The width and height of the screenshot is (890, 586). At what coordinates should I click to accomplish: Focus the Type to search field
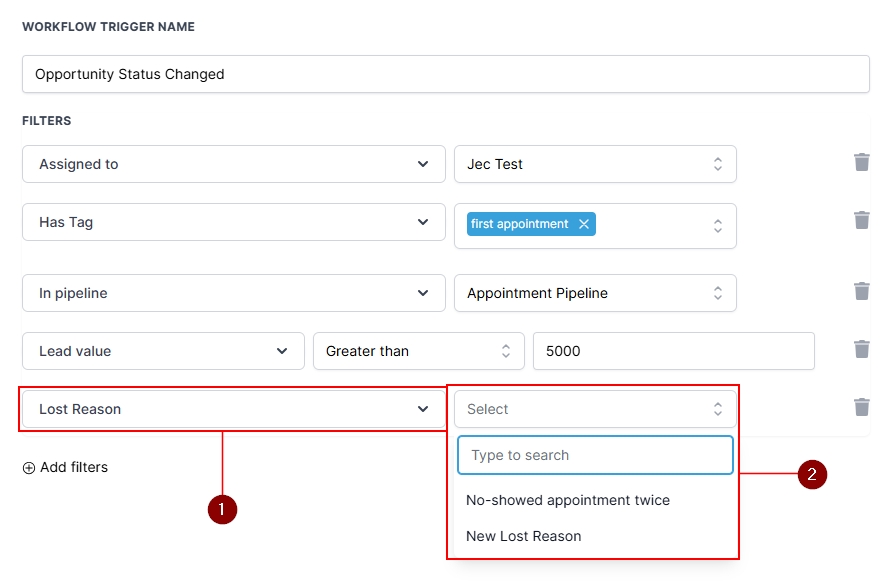click(x=595, y=455)
